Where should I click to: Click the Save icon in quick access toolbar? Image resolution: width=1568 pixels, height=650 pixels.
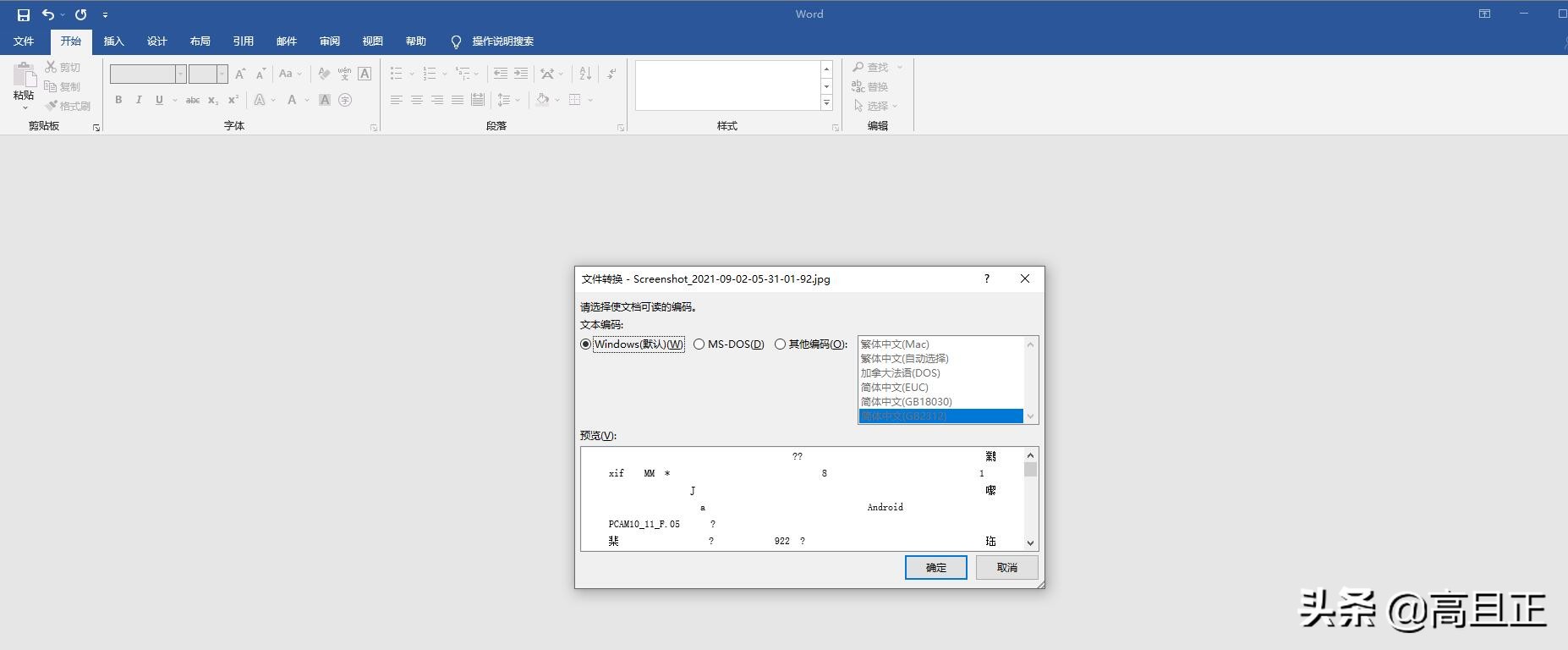[24, 14]
